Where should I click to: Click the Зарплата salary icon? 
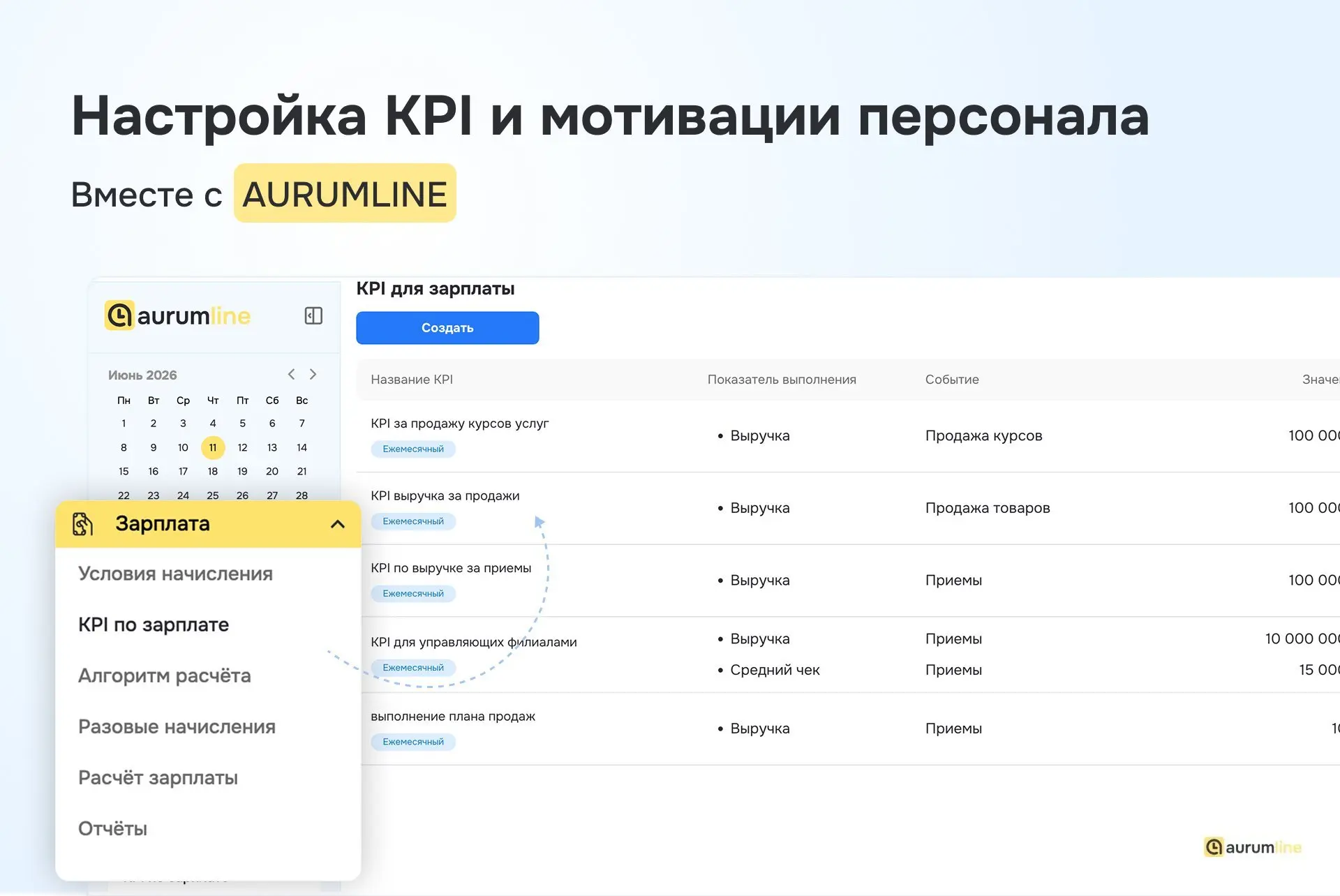point(82,523)
